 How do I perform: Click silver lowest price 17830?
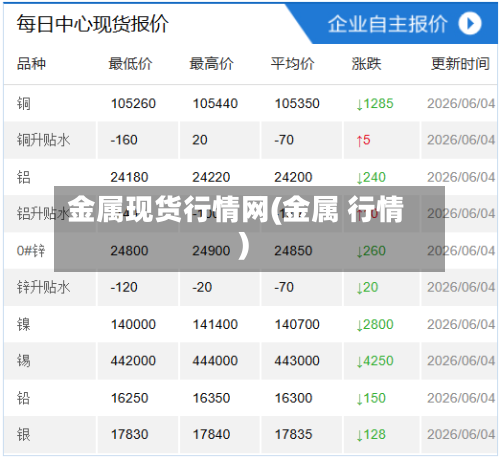pos(129,434)
